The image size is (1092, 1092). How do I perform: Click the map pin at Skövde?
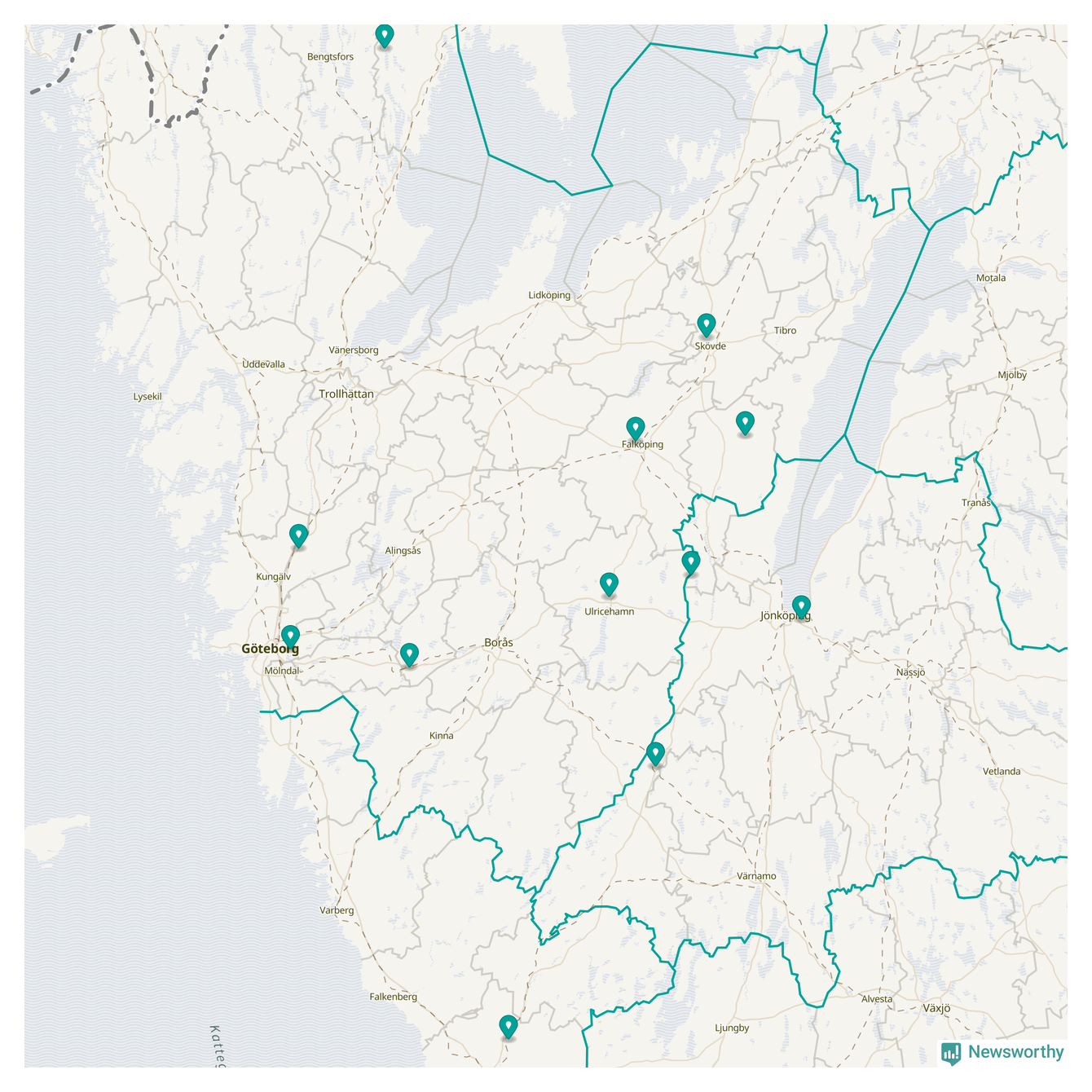707,326
